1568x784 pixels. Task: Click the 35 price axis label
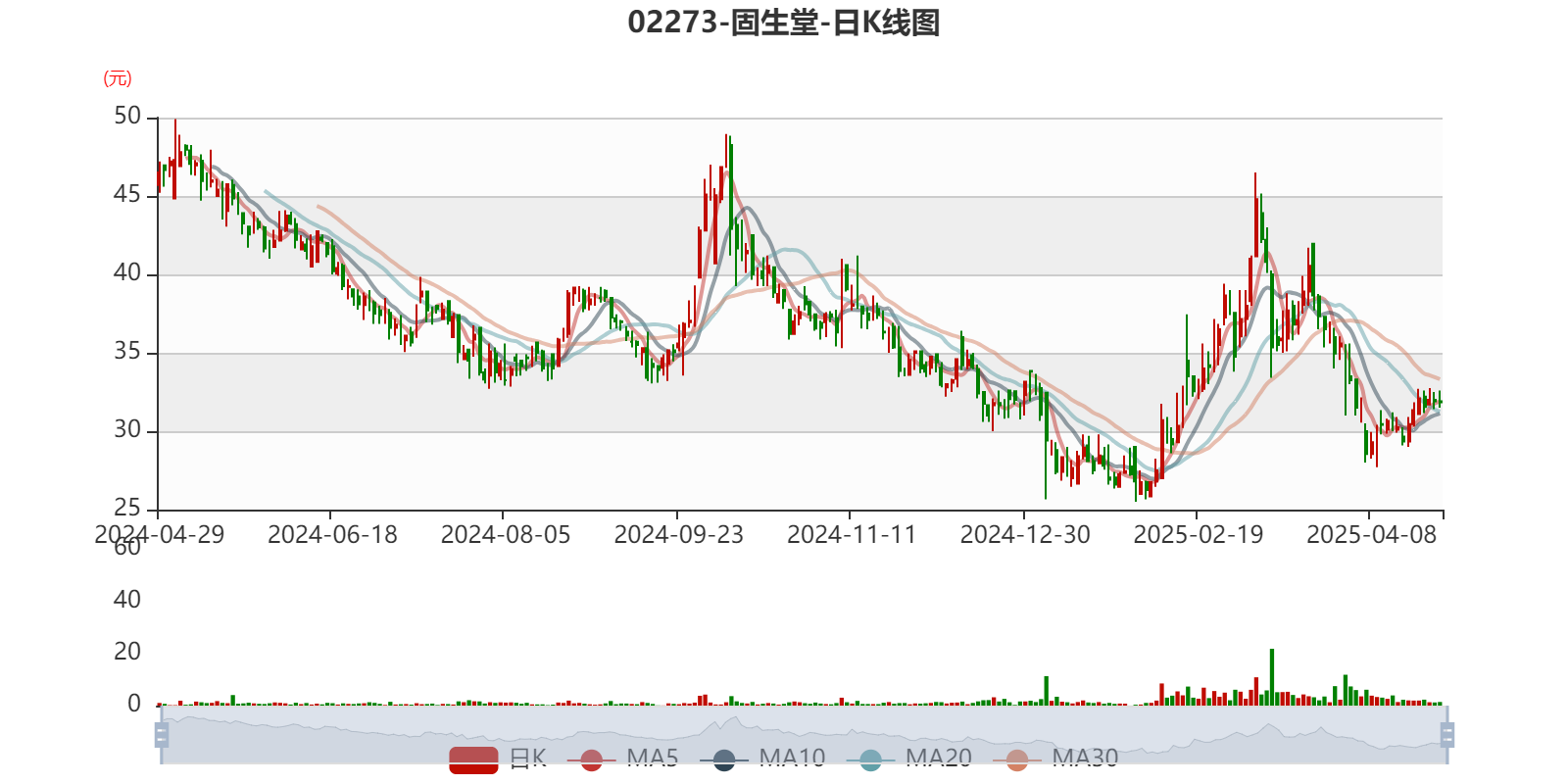(127, 352)
